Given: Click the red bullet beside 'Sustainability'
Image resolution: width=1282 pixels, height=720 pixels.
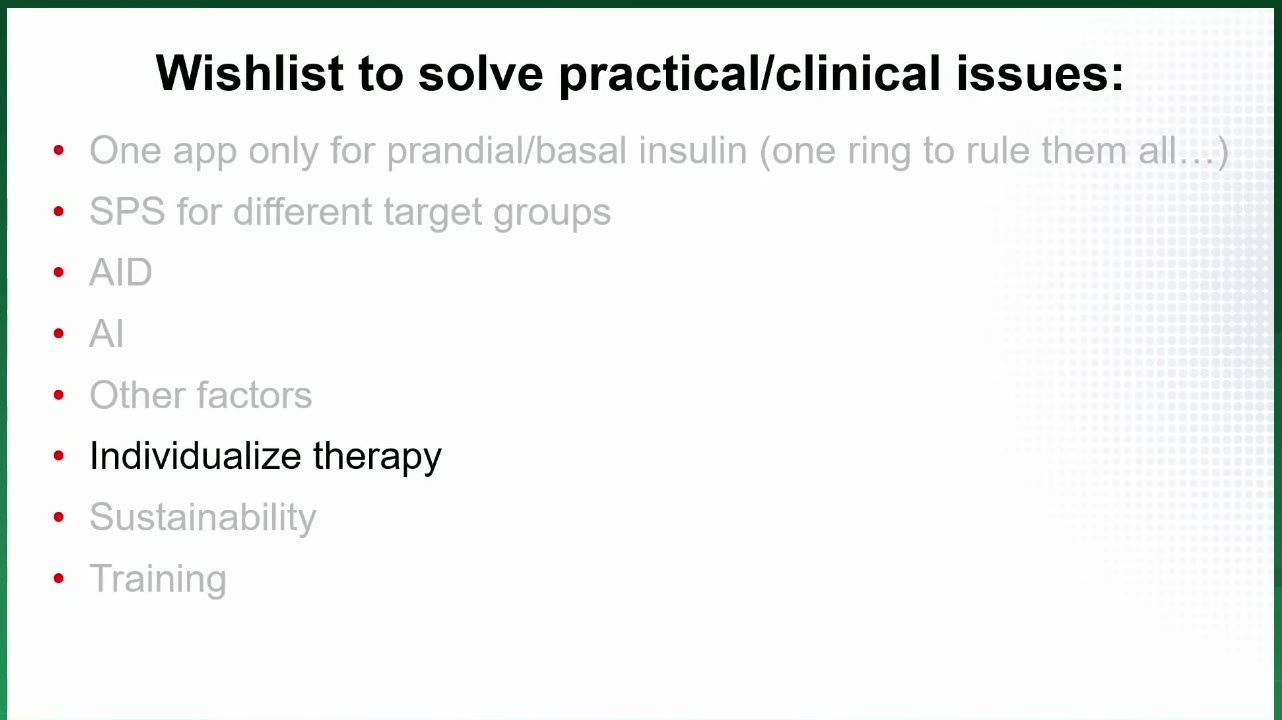Looking at the screenshot, I should pos(59,517).
